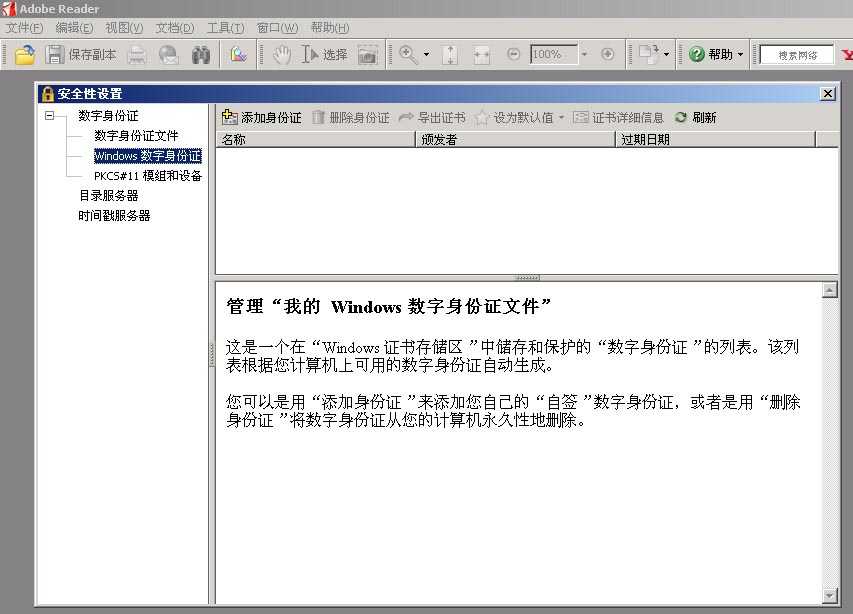853x614 pixels.
Task: Collapse the 数字身份证 tree node
Action: pos(50,115)
